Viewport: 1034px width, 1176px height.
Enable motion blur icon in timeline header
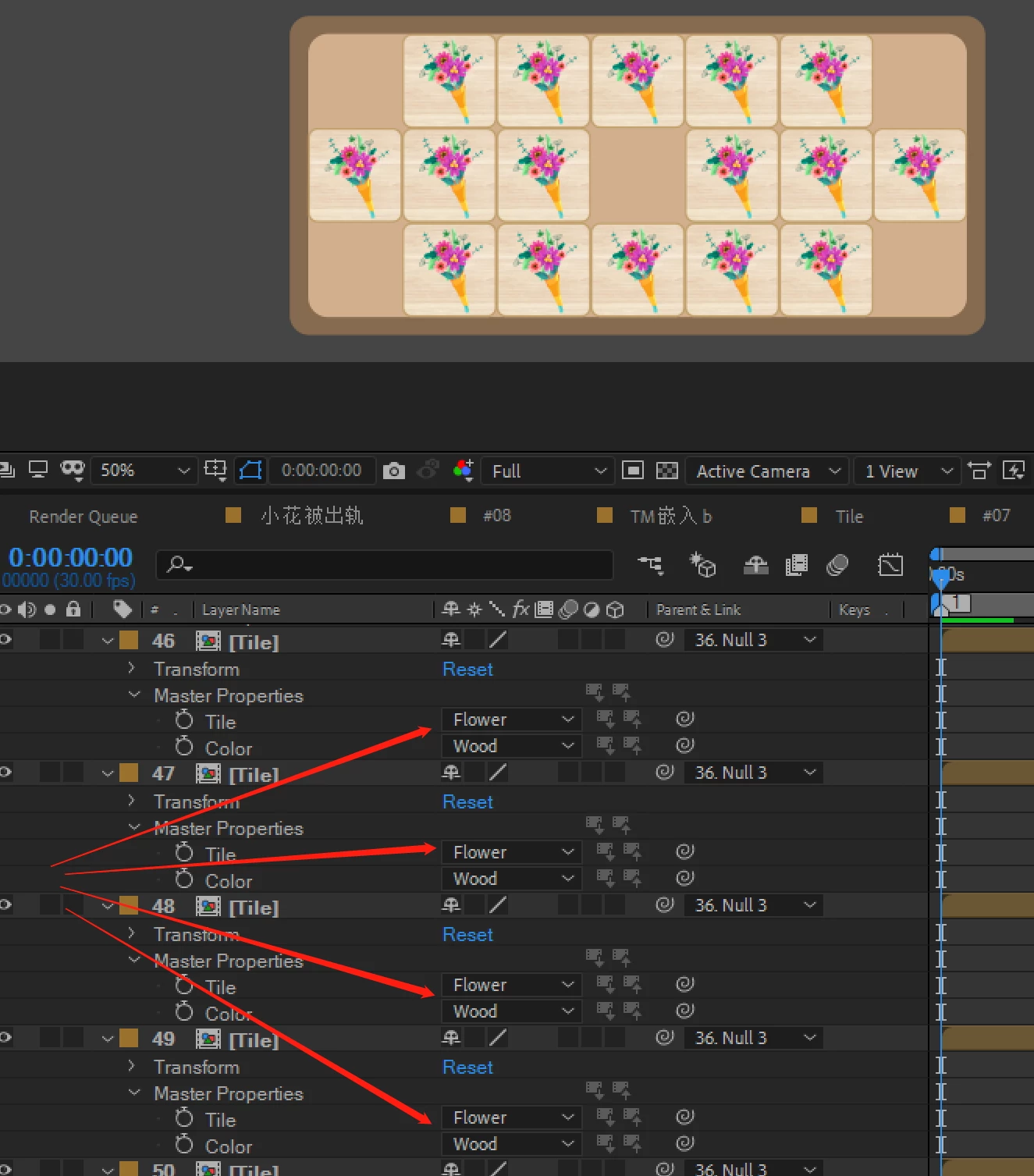837,565
